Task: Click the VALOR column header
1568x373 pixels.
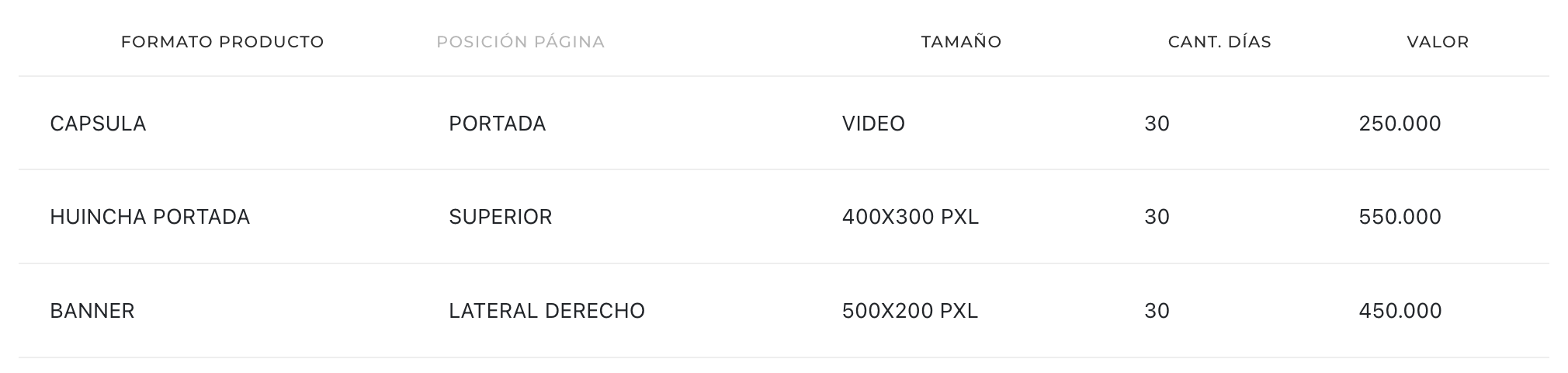Action: (x=1438, y=42)
